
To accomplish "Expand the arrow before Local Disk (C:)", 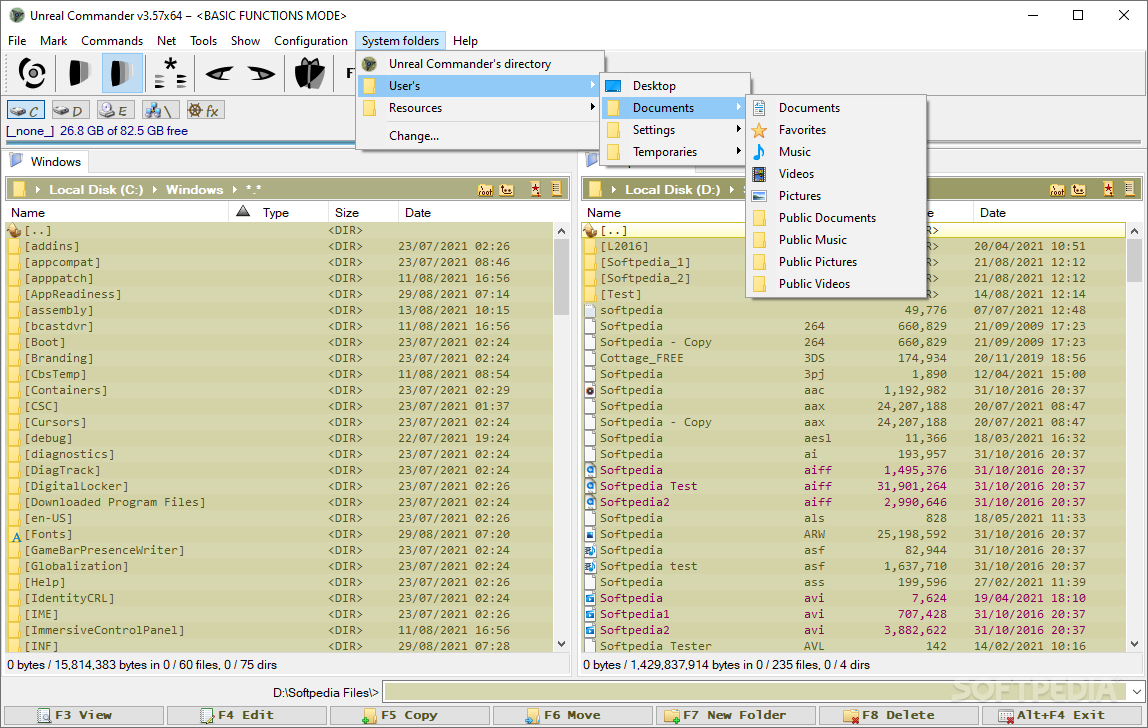I will point(37,190).
